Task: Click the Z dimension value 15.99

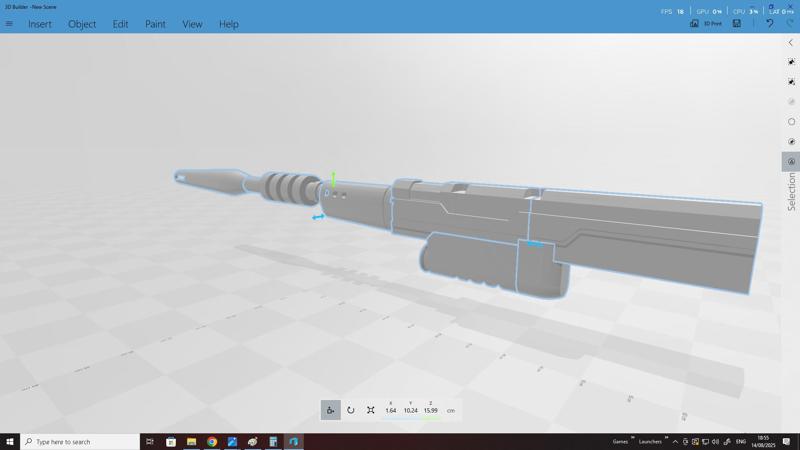Action: pos(431,410)
